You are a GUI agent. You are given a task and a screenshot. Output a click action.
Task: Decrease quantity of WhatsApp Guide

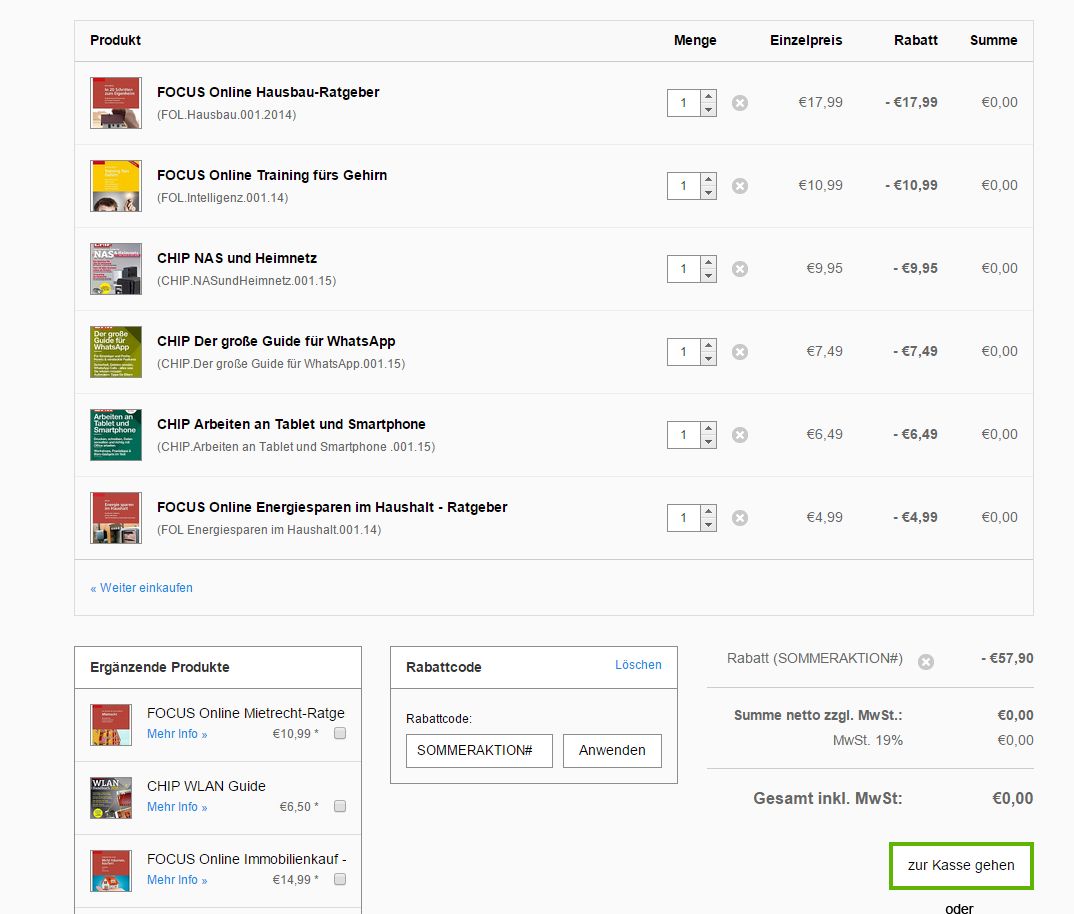[708, 358]
